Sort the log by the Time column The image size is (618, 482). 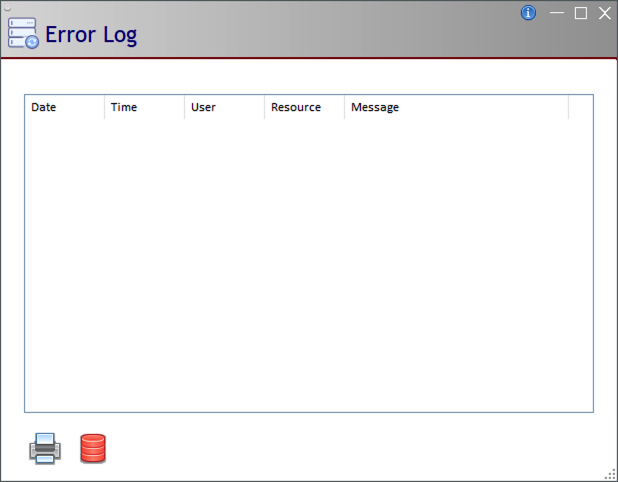click(x=144, y=107)
